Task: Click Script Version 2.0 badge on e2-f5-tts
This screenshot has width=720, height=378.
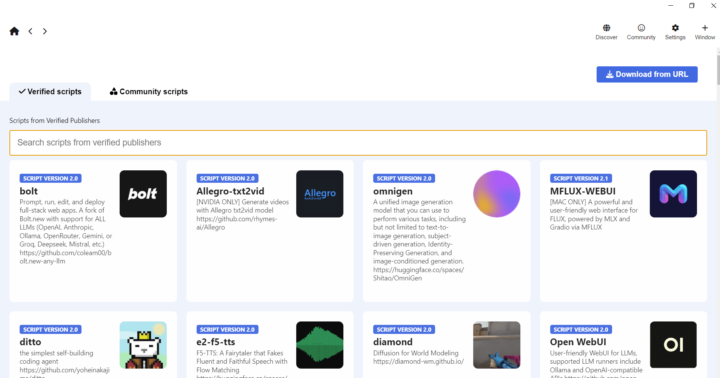Action: (227, 329)
